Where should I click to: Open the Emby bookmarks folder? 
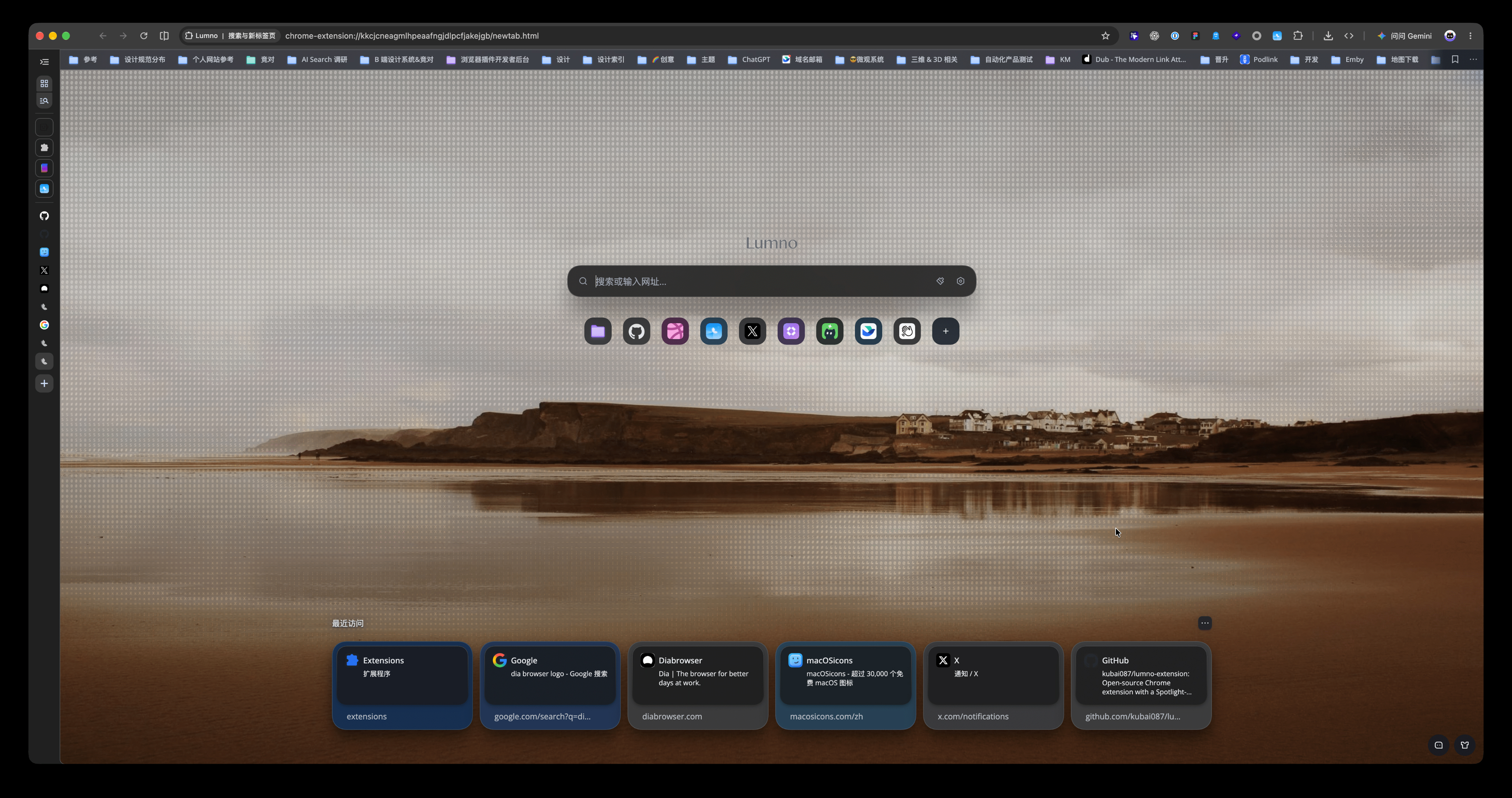(x=1348, y=59)
